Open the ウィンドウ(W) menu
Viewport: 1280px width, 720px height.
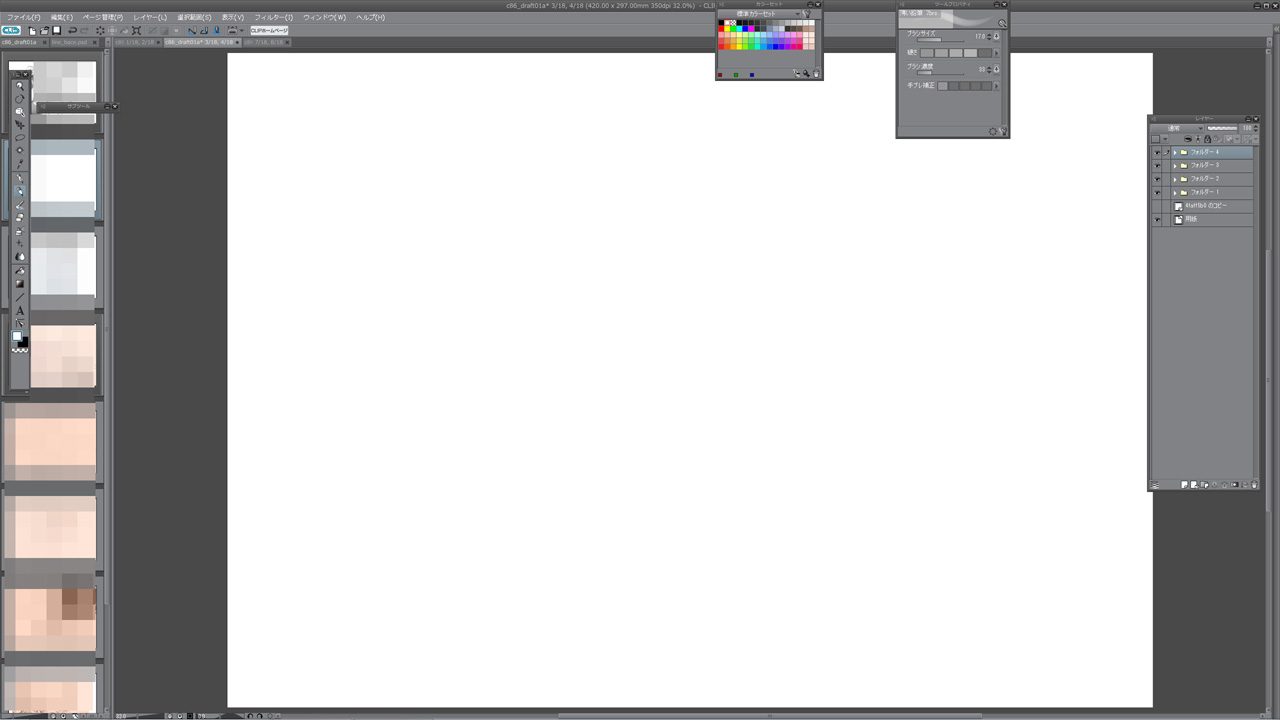(325, 17)
